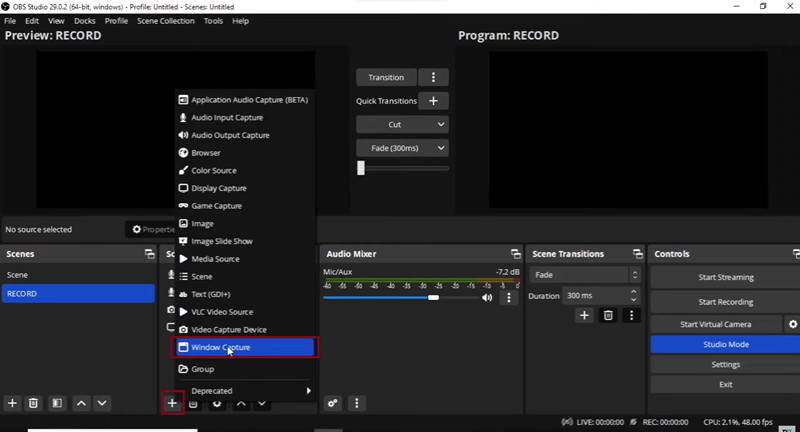
Task: Click the add scene plus icon
Action: tap(13, 403)
